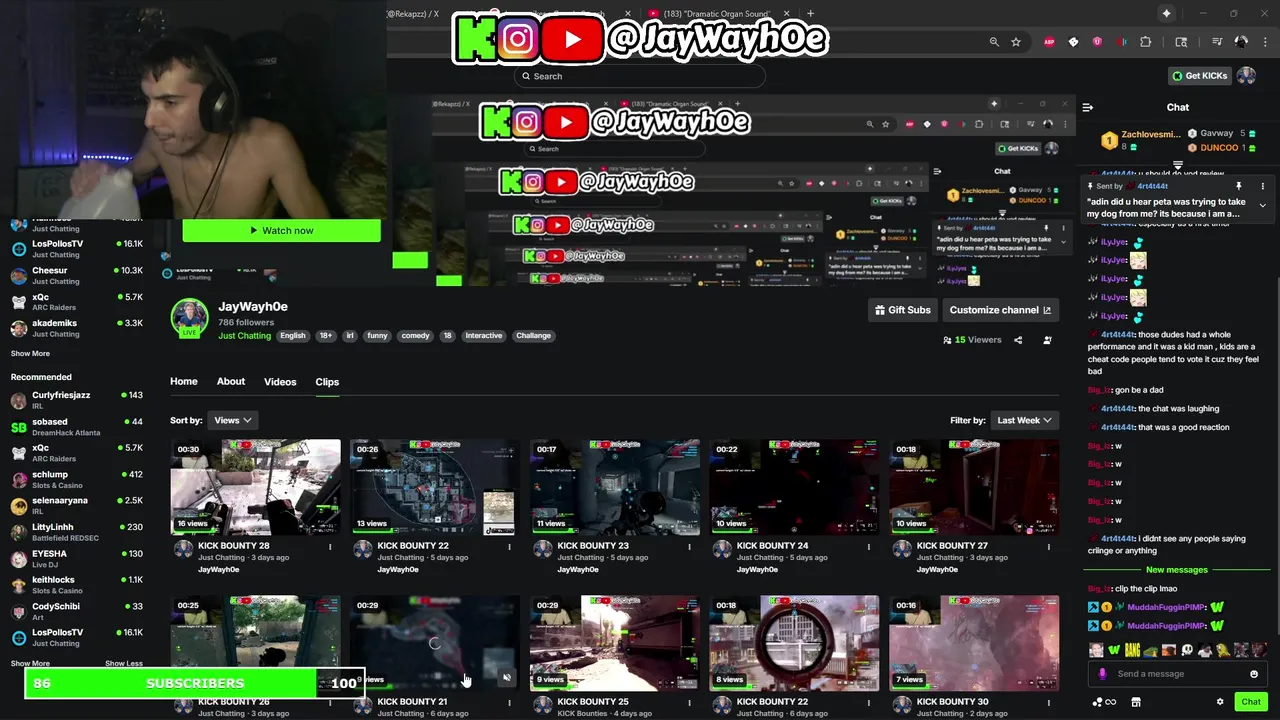Viewport: 1280px width, 720px height.
Task: Open new browser tab plus button
Action: [x=810, y=14]
